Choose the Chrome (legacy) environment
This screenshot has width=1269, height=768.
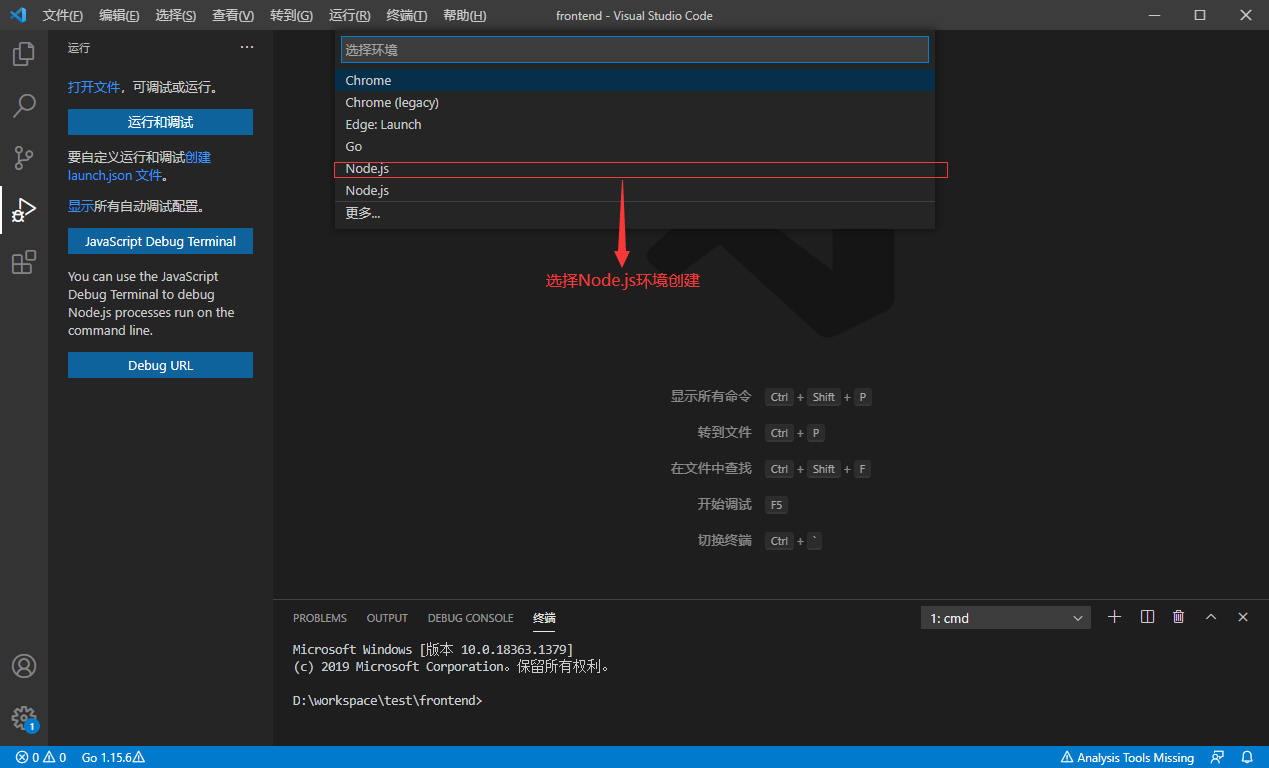pyautogui.click(x=635, y=102)
